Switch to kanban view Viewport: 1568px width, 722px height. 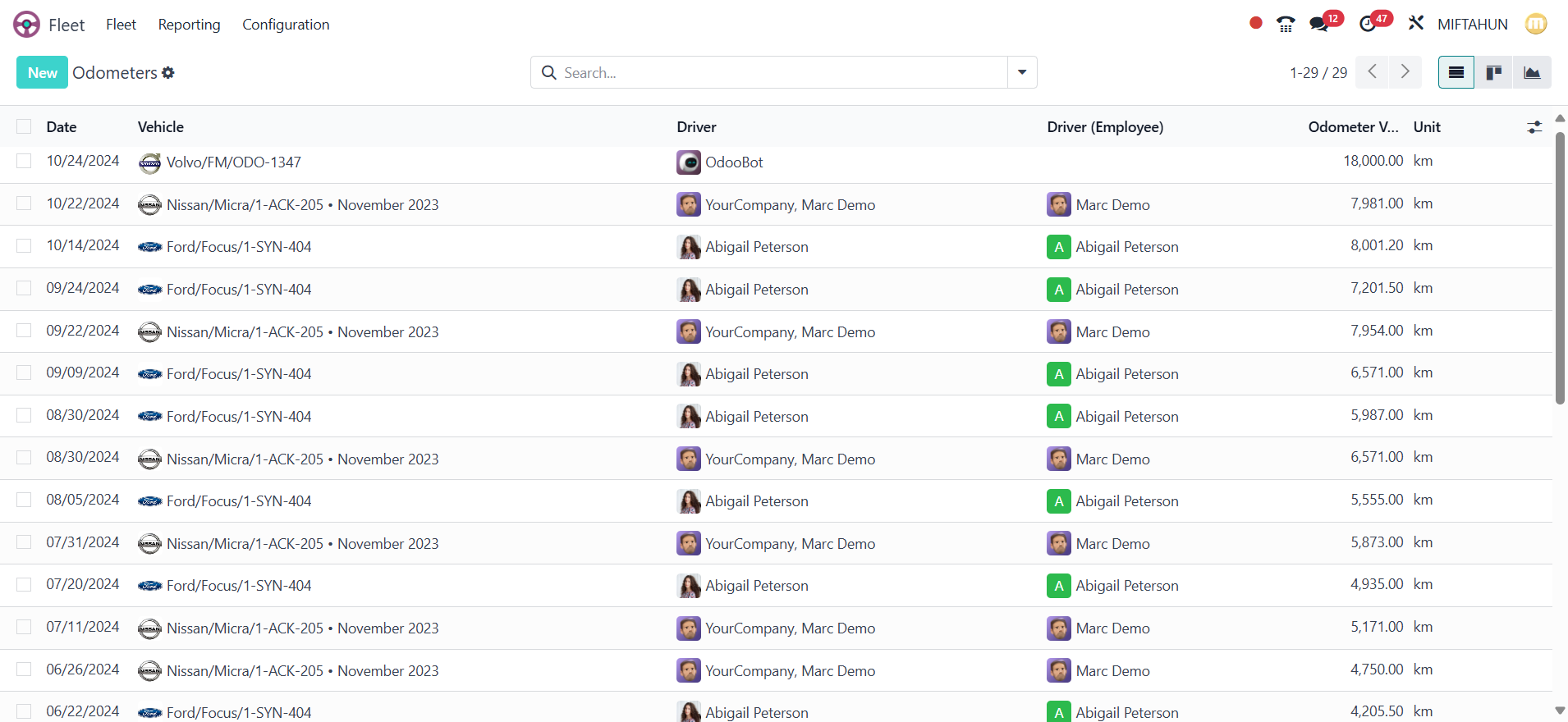[x=1494, y=72]
